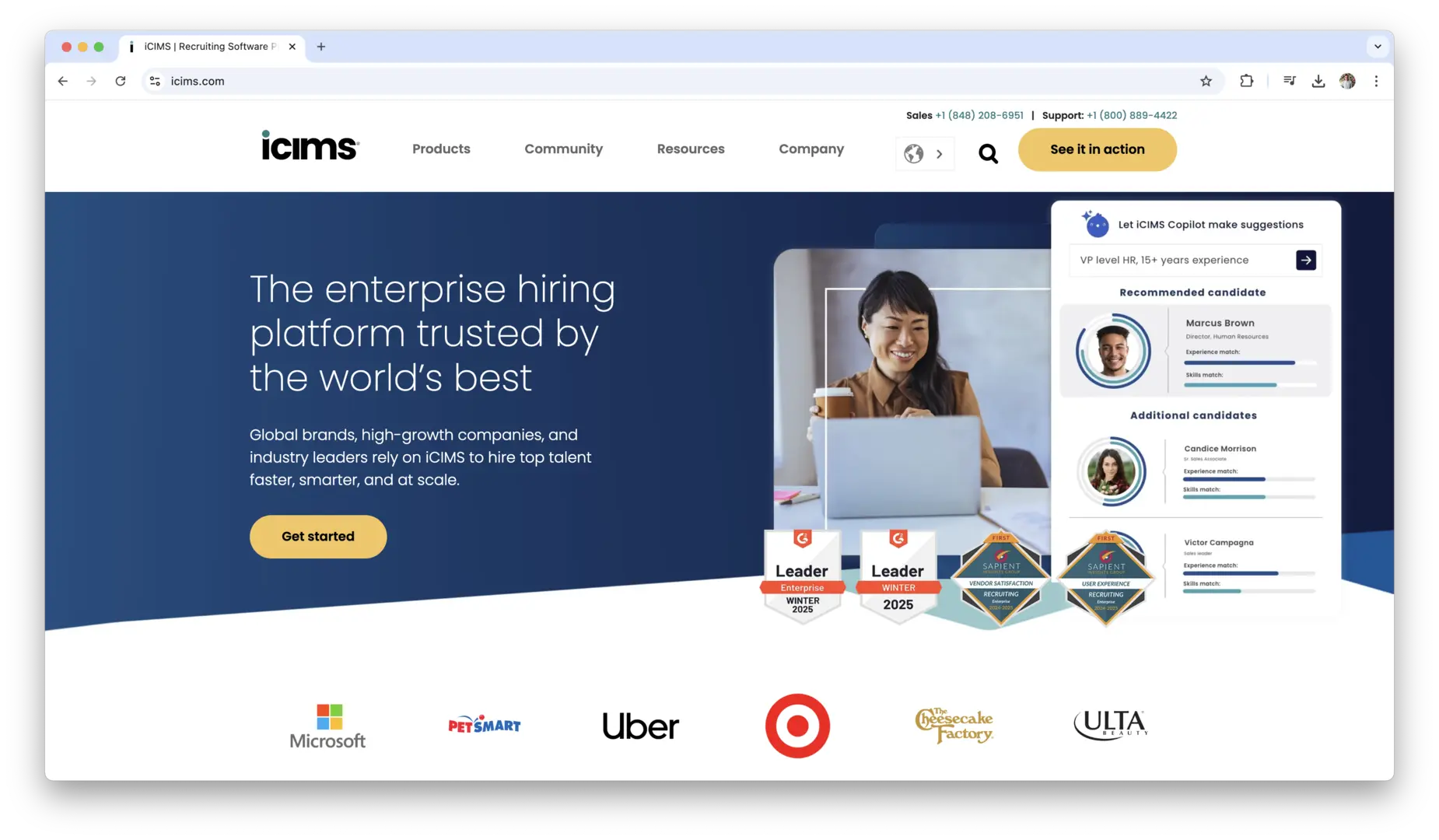Click the search magnifier icon
Screen dimensions: 1439x840
coord(988,154)
